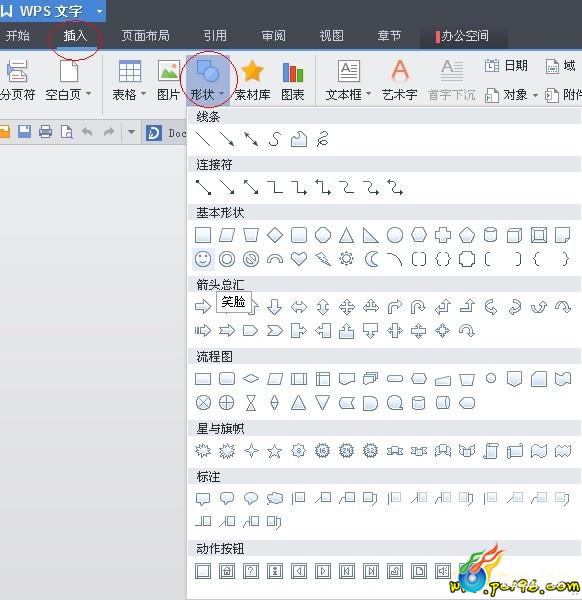Screen dimensions: 582x600
Task: Click the Doc document tab
Action: (x=166, y=133)
